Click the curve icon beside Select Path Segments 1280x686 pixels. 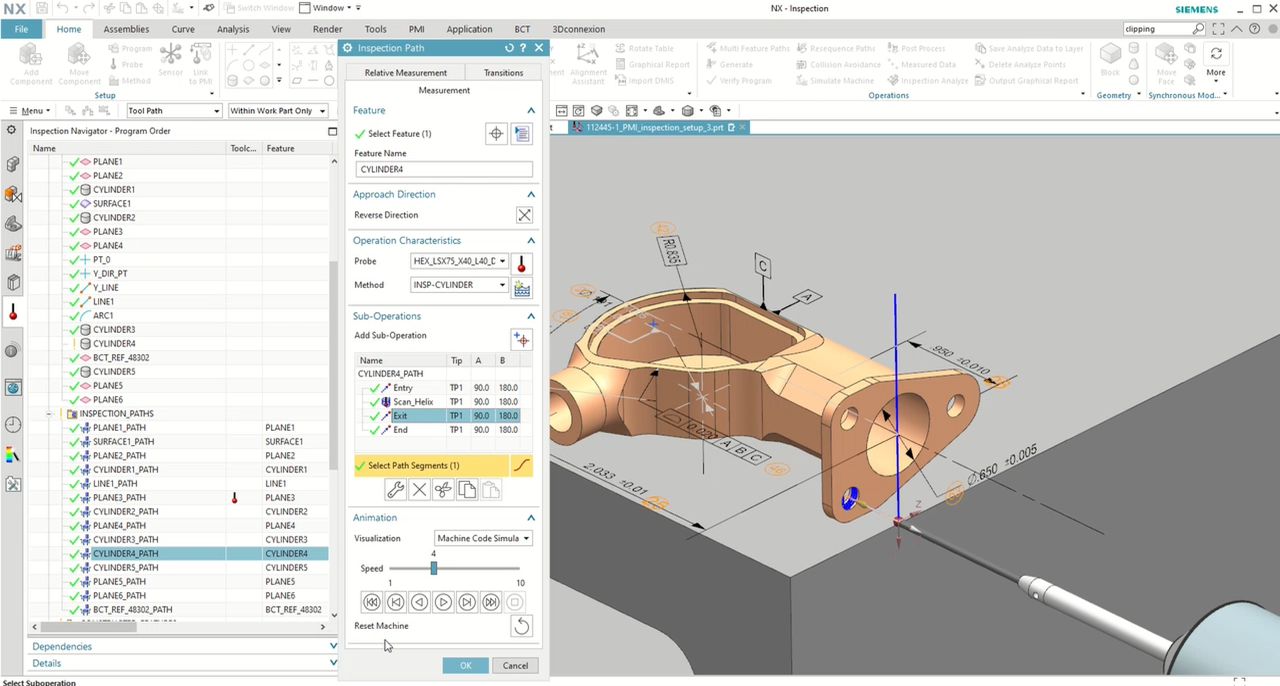tap(521, 466)
